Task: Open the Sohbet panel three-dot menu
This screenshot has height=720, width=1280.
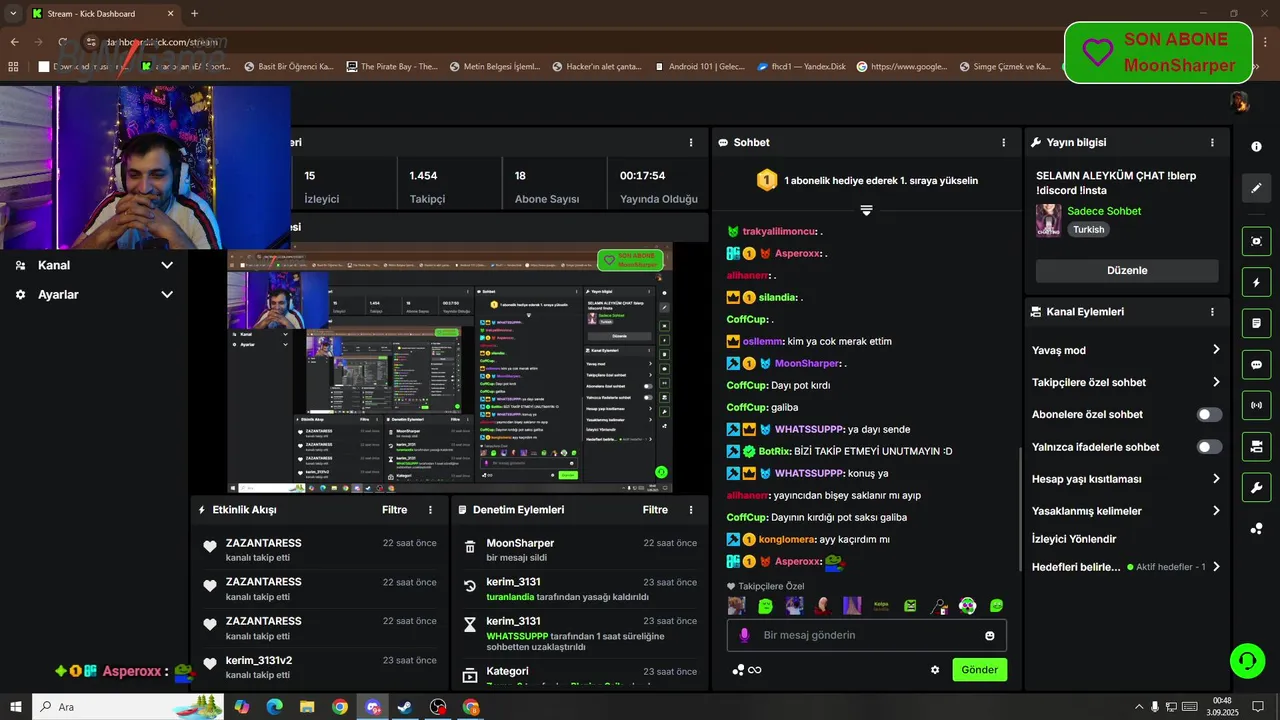Action: (x=1004, y=143)
